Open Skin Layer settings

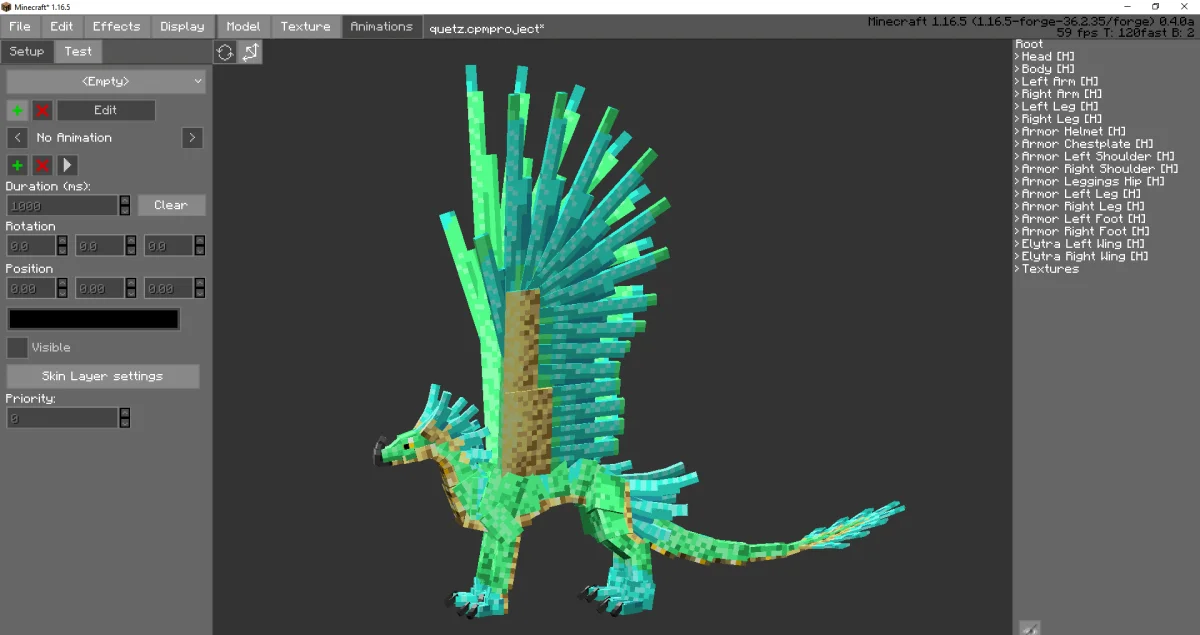pos(103,376)
